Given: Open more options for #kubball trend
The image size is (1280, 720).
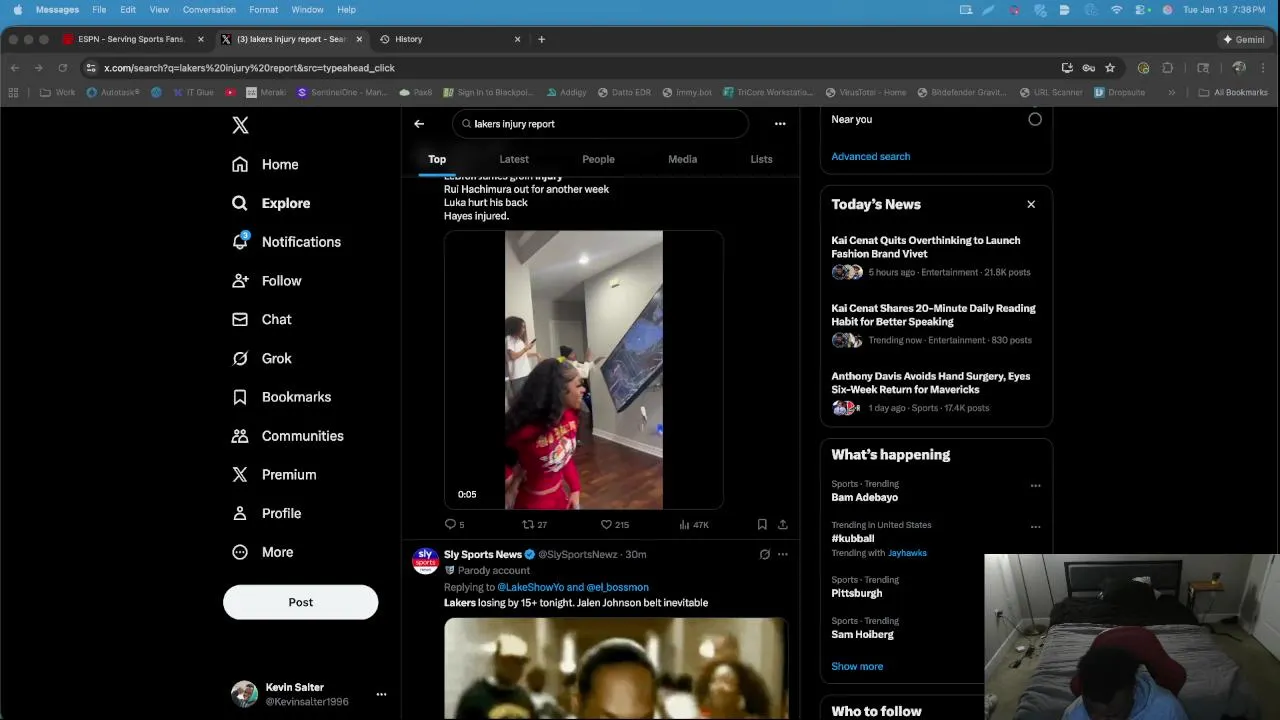Looking at the screenshot, I should coord(1036,527).
